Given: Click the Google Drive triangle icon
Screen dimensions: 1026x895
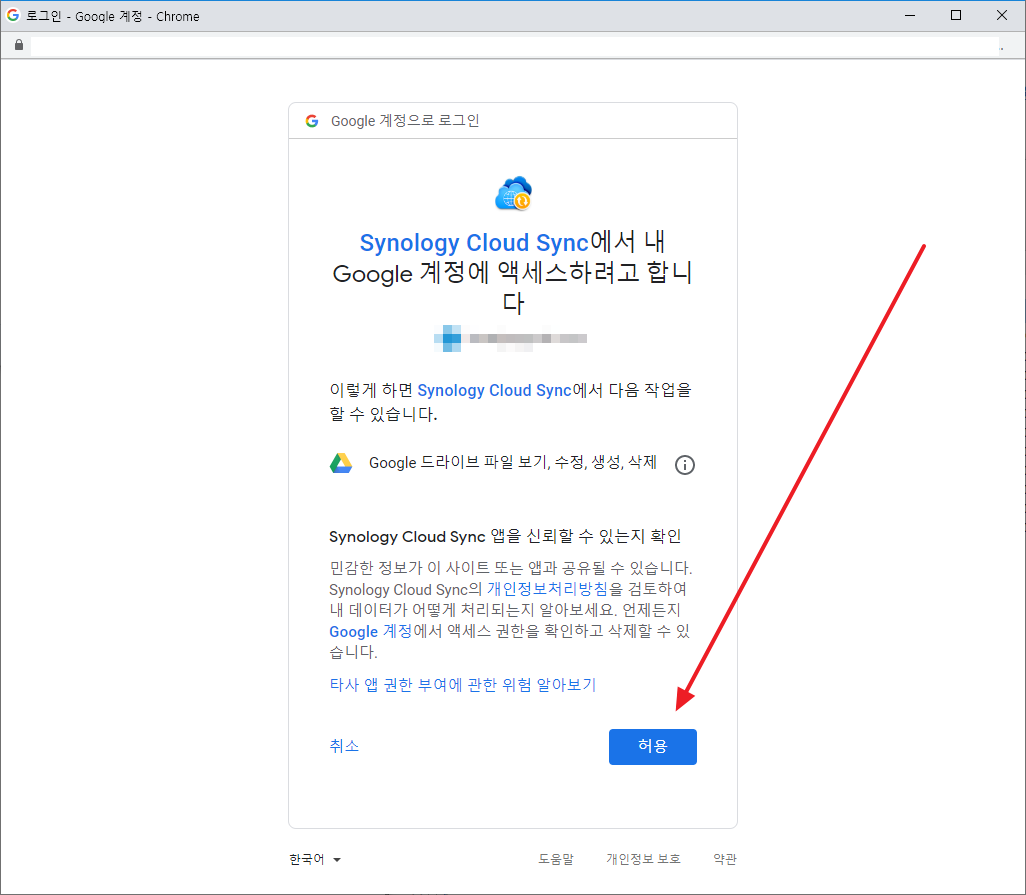Looking at the screenshot, I should tap(341, 463).
